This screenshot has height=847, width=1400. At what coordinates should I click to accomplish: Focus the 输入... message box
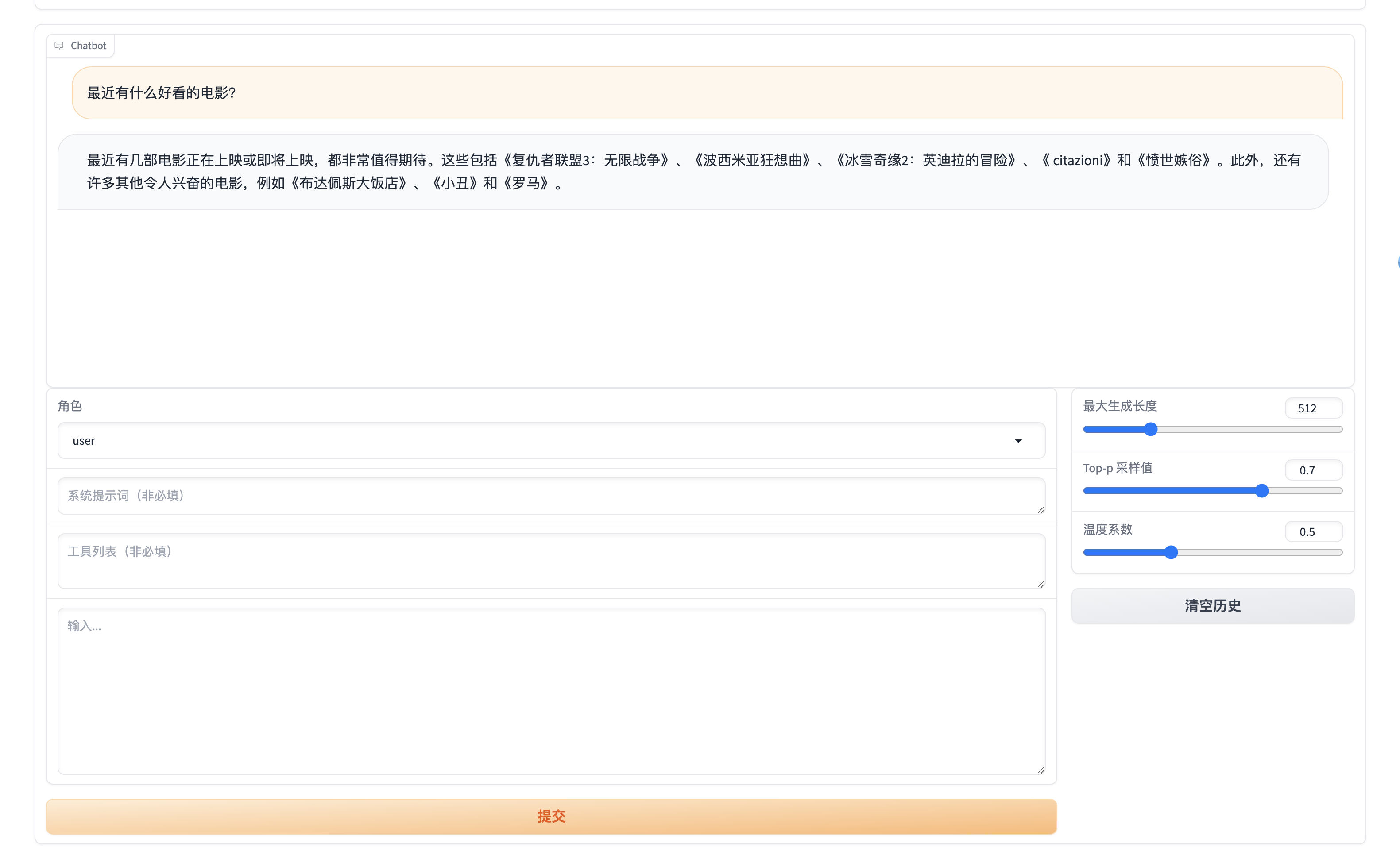pyautogui.click(x=551, y=691)
